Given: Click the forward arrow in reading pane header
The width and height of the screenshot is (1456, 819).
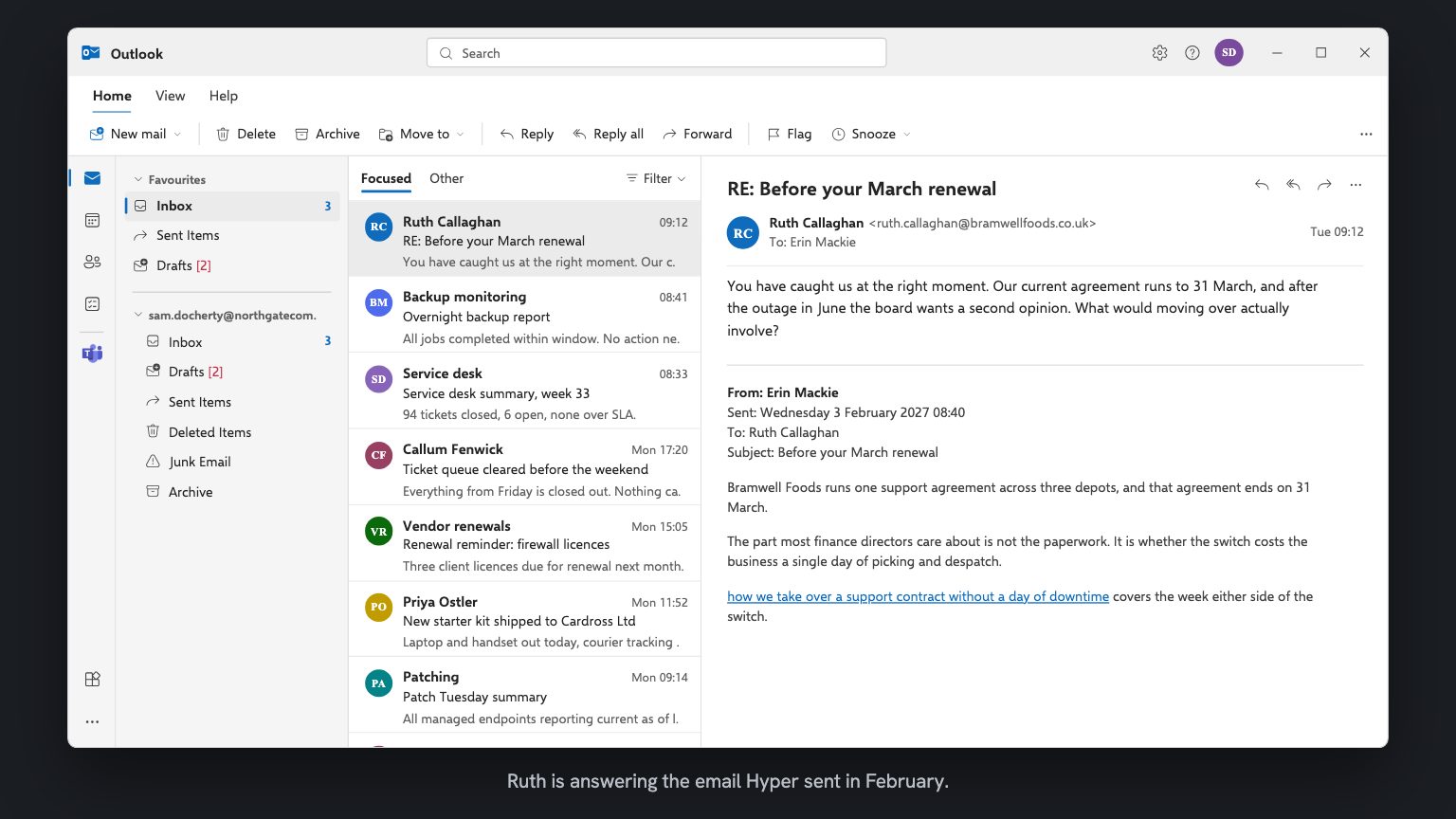Looking at the screenshot, I should tap(1324, 185).
